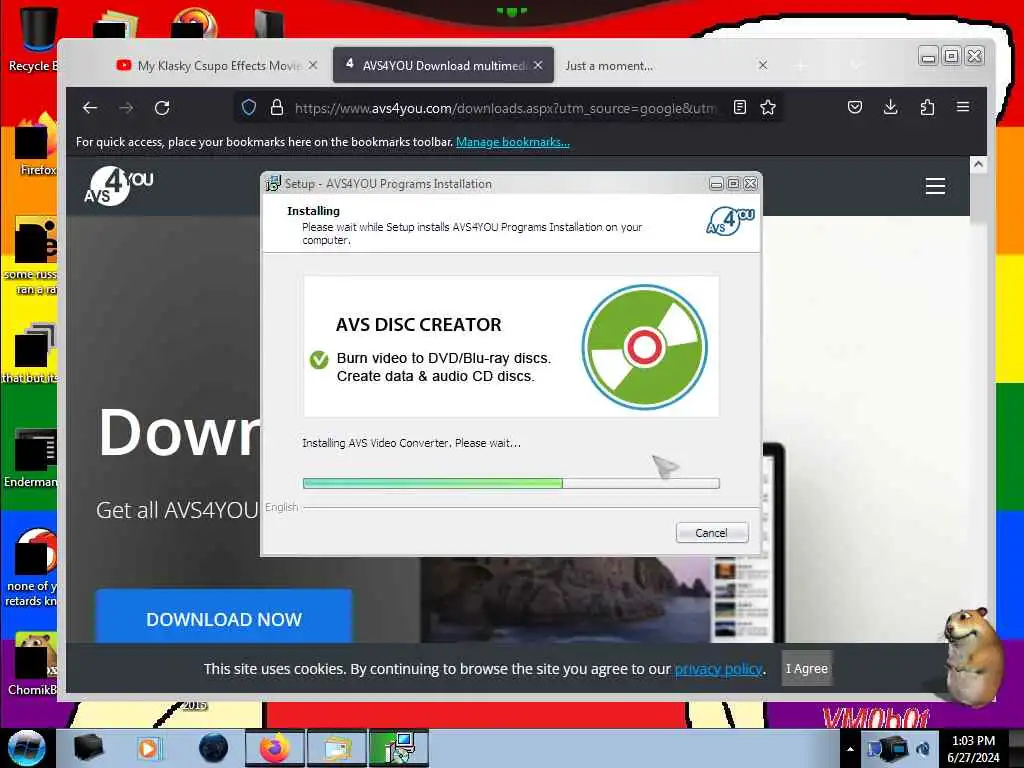
Task: Expand the list all tabs dropdown
Action: pos(856,65)
